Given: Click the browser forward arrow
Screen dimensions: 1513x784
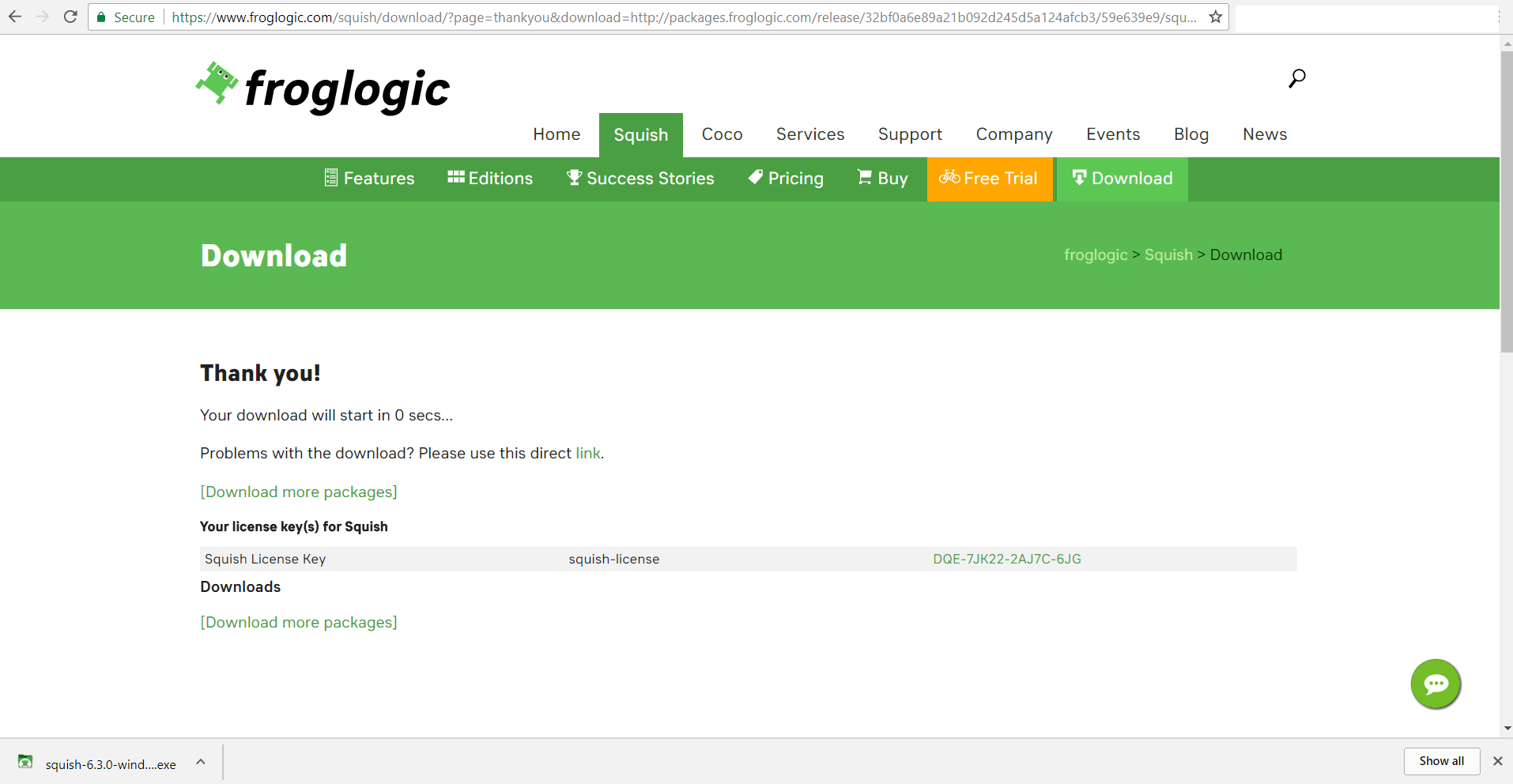Looking at the screenshot, I should [x=43, y=17].
